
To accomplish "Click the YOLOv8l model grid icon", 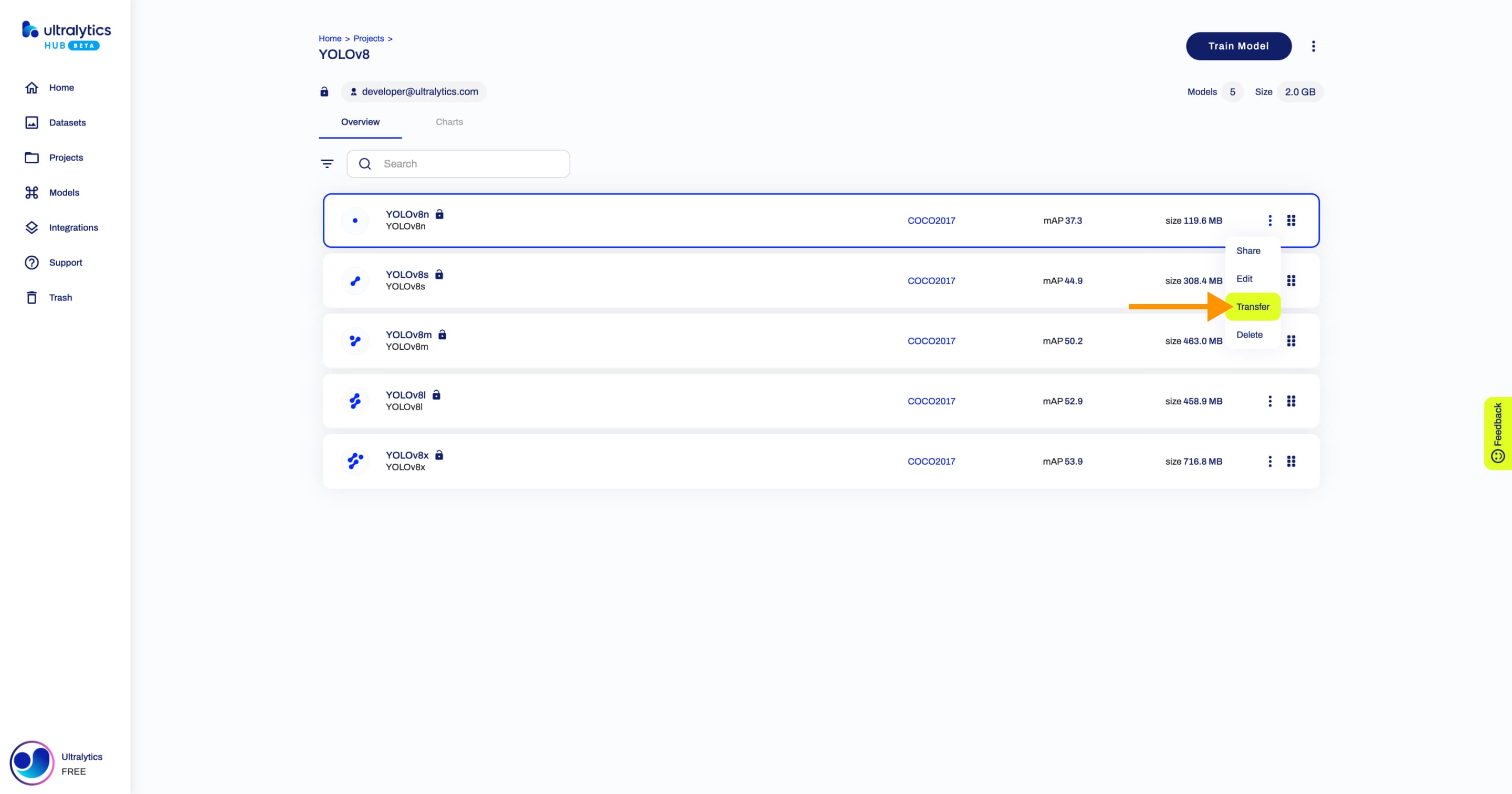I will click(x=1292, y=400).
